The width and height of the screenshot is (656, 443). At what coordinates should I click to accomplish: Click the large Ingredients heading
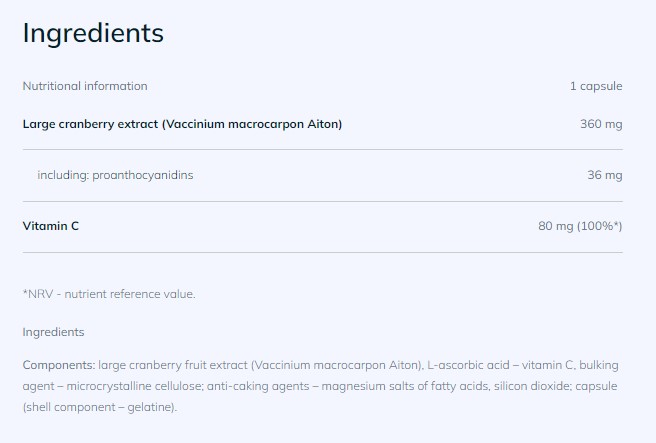pyautogui.click(x=93, y=33)
